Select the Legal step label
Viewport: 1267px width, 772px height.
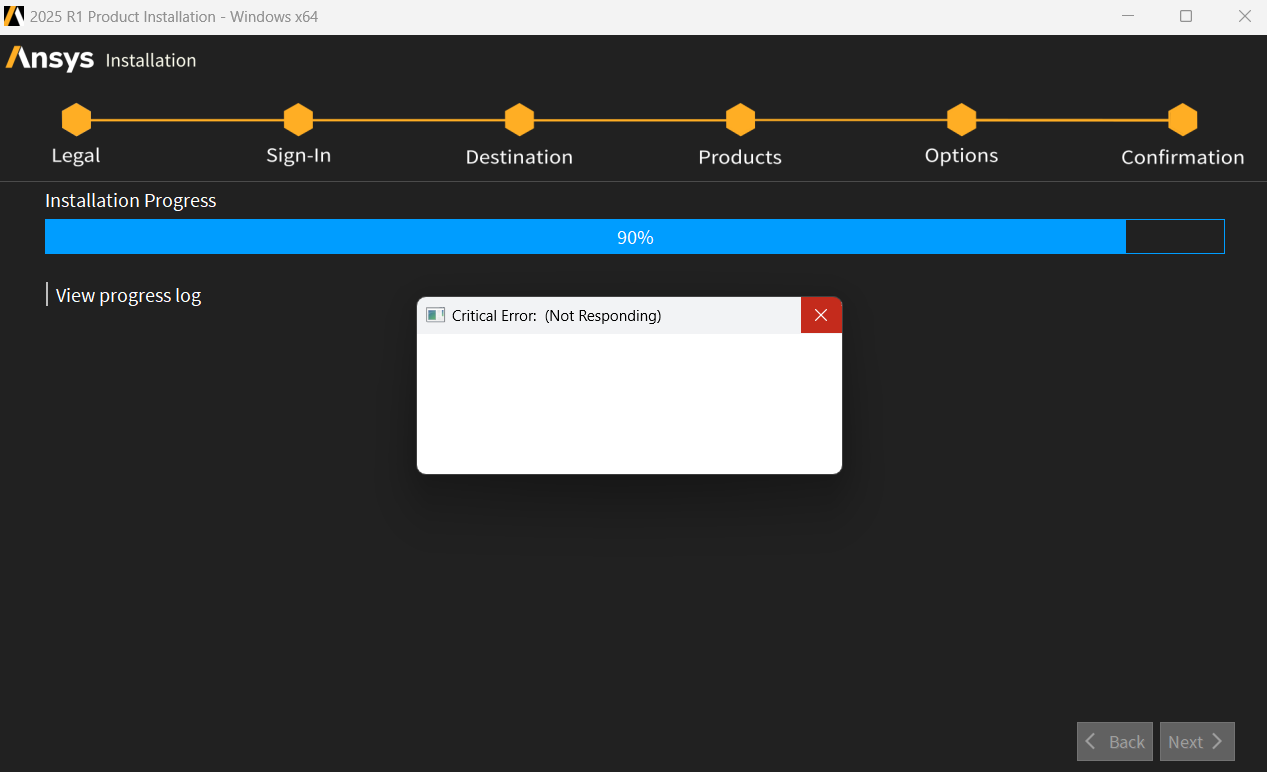76,156
